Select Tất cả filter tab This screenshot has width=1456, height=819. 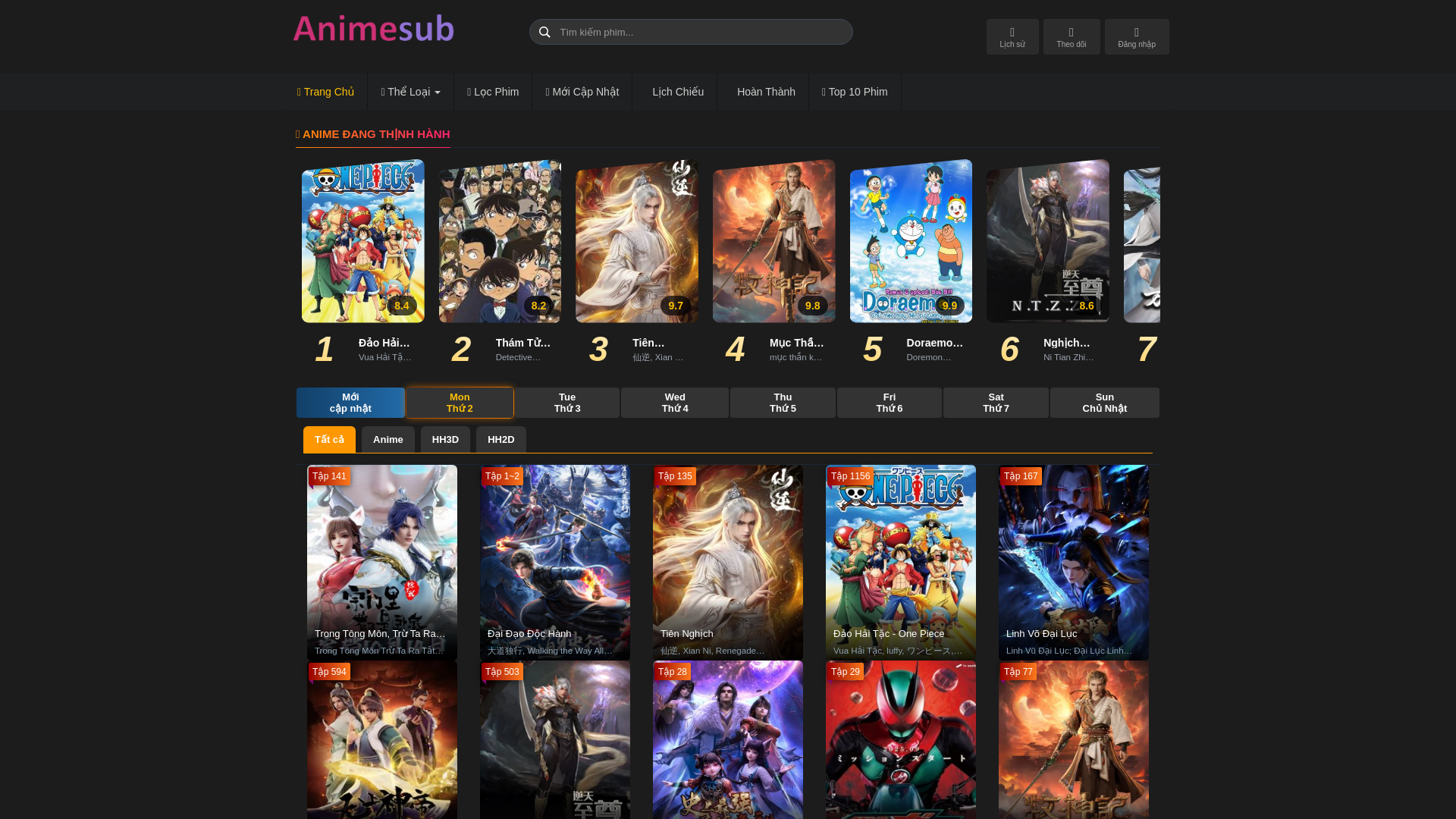click(x=329, y=440)
